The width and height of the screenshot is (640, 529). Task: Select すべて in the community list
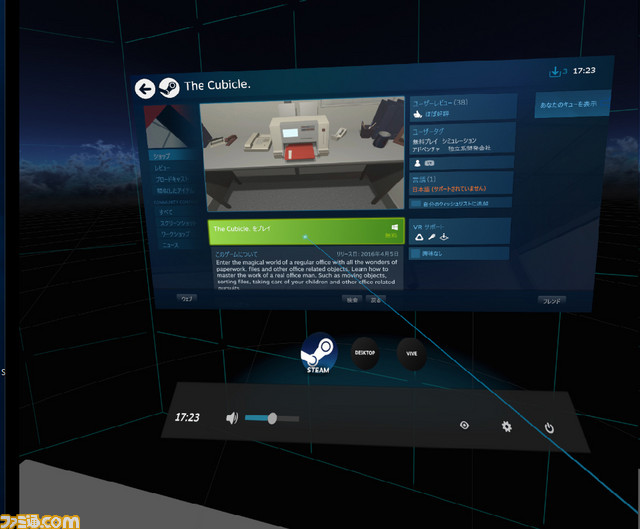tap(166, 212)
